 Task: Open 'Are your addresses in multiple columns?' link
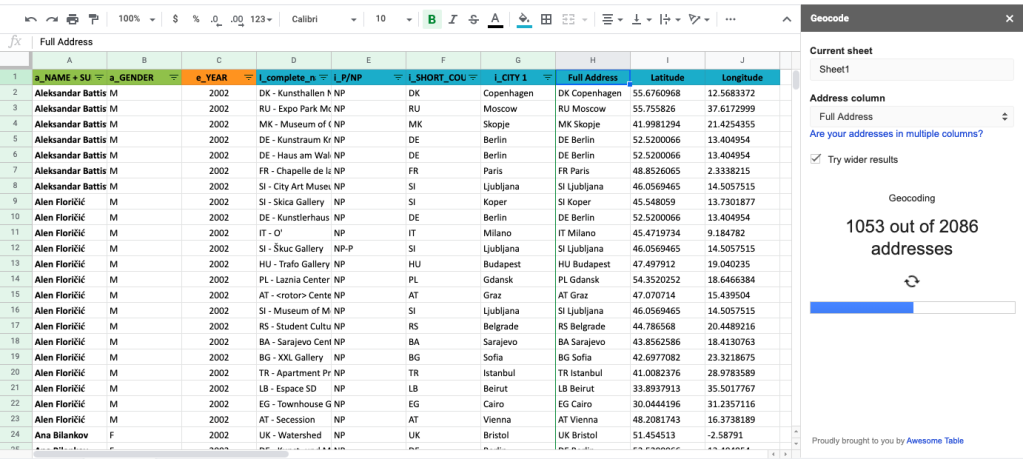[x=896, y=134]
